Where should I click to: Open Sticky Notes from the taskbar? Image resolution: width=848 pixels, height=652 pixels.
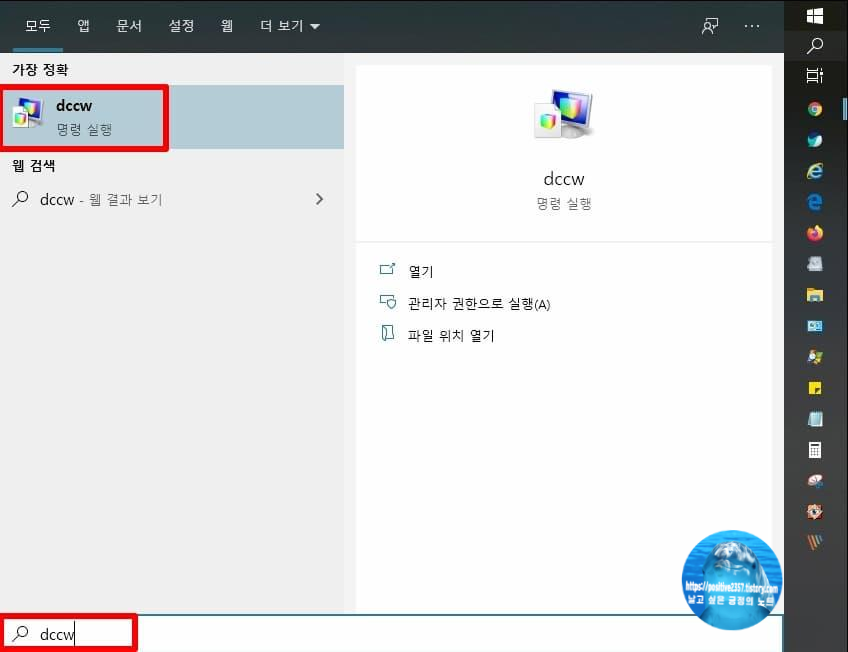[814, 388]
